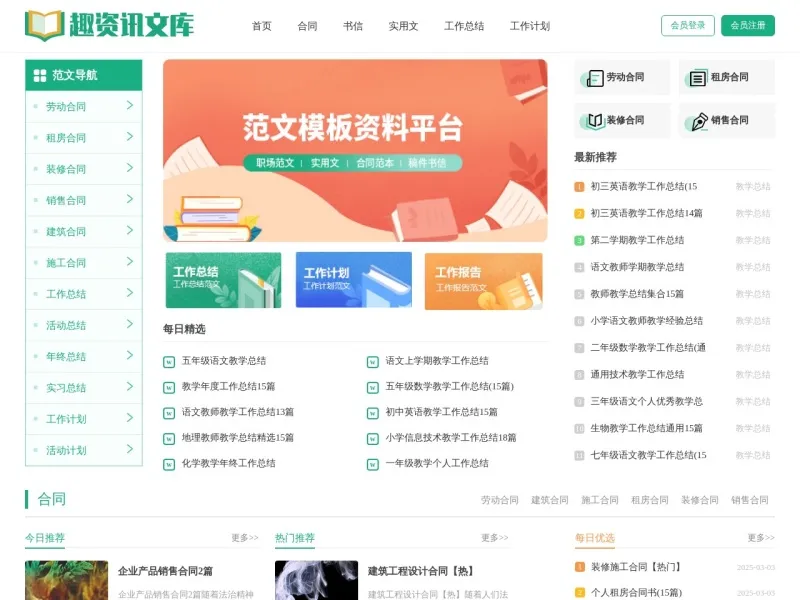Open 工作计划 in the top navigation
This screenshot has width=800, height=600.
tap(530, 26)
